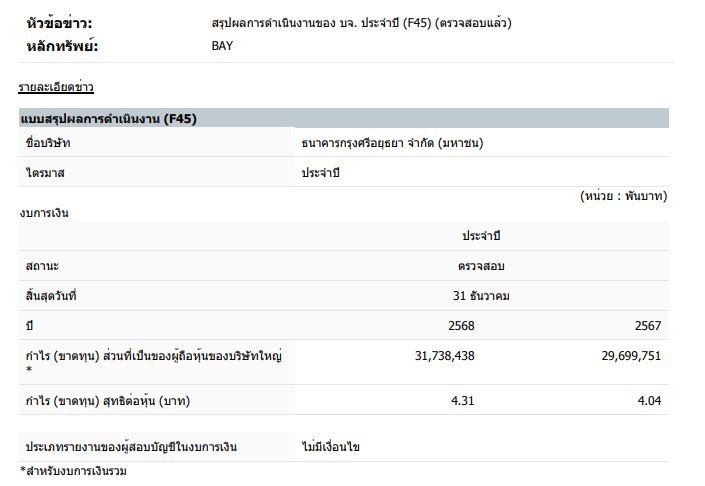Screen dimensions: 705x486
Task: Click the net profit value 31,738,438
Action: pyautogui.click(x=445, y=356)
